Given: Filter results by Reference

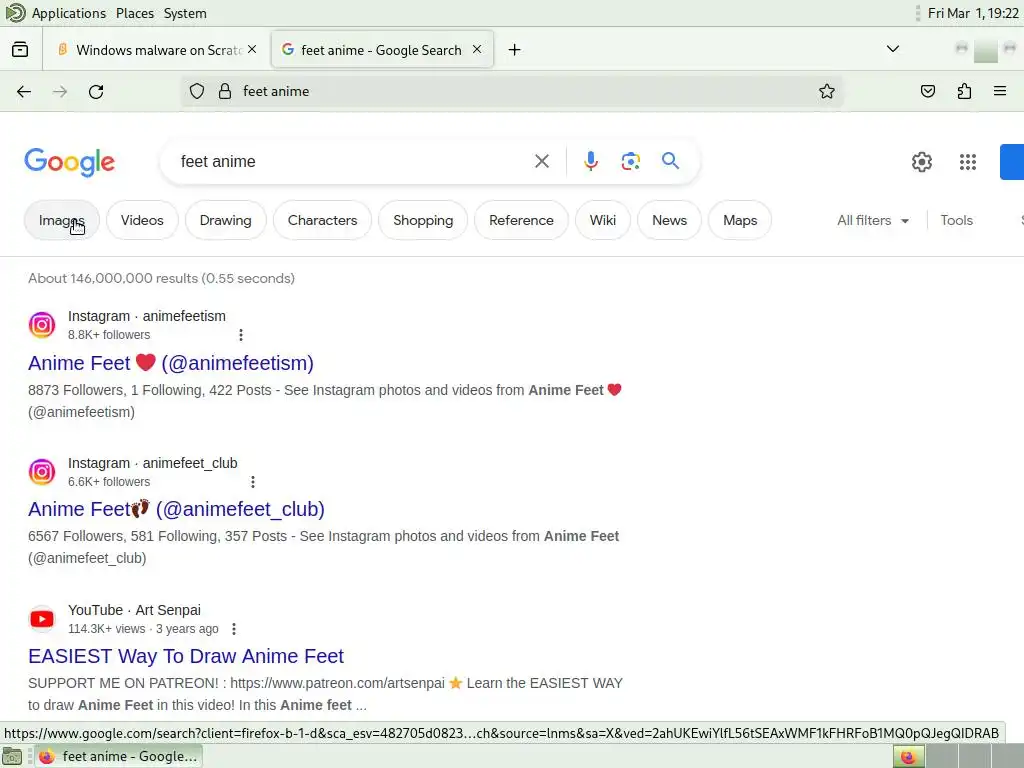Looking at the screenshot, I should [x=521, y=221].
